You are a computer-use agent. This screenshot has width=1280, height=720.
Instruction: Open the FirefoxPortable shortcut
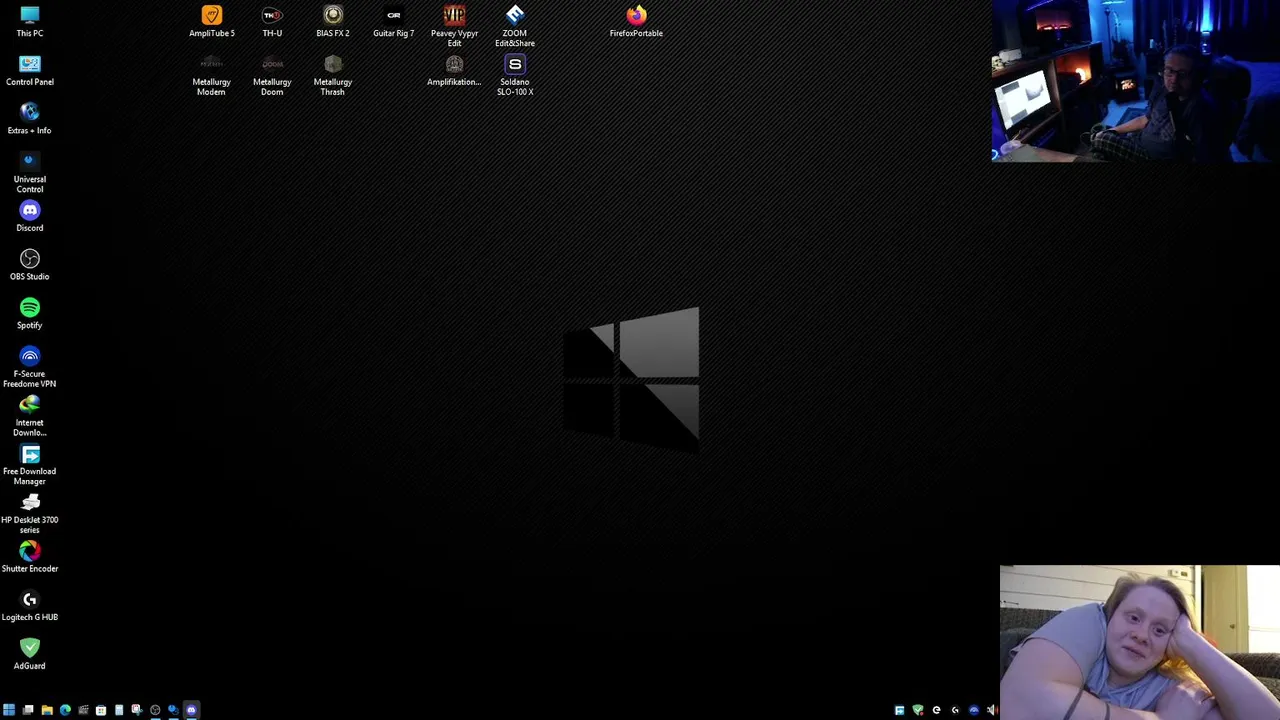pyautogui.click(x=636, y=21)
